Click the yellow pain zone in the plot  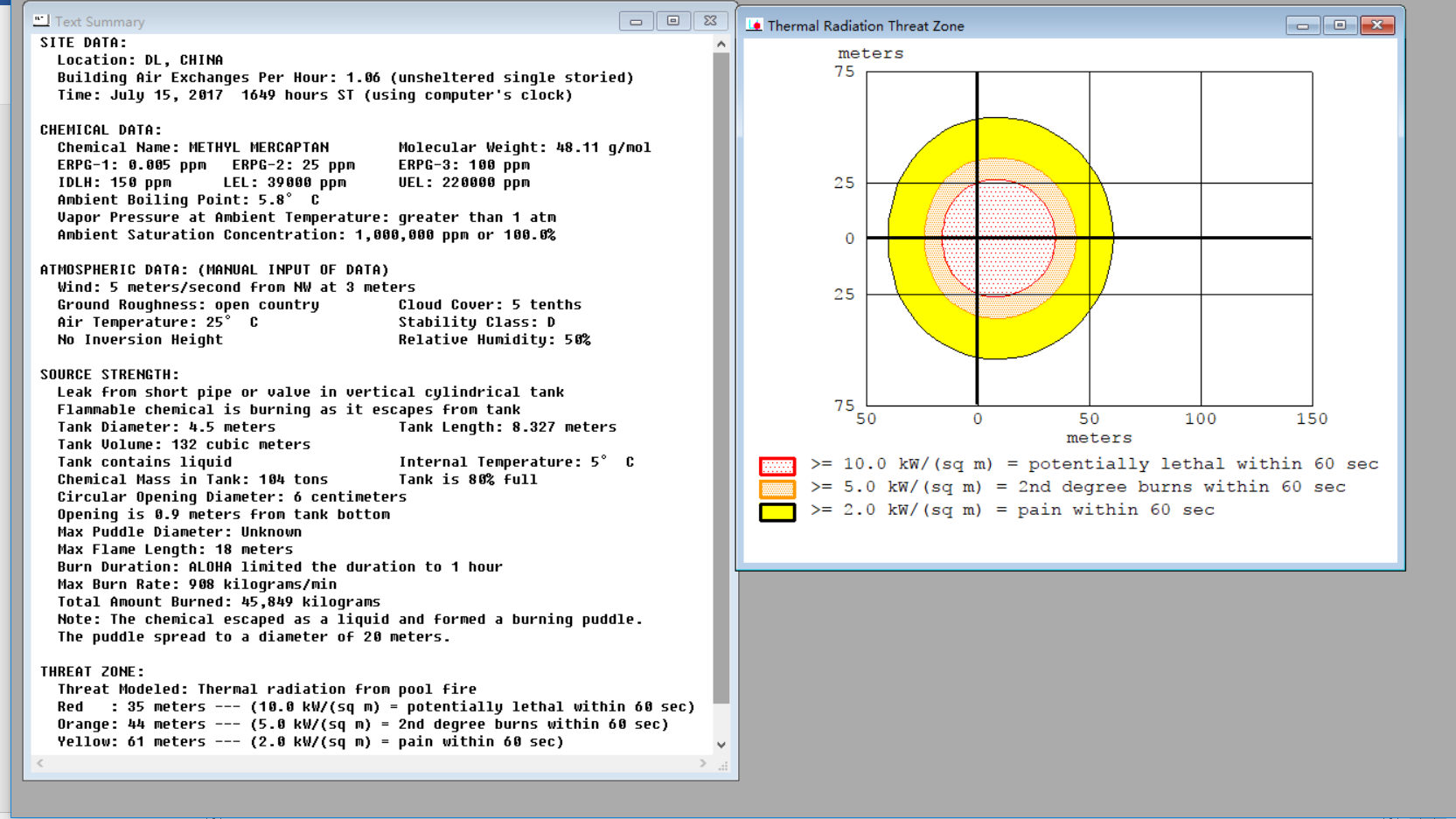pyautogui.click(x=1000, y=138)
